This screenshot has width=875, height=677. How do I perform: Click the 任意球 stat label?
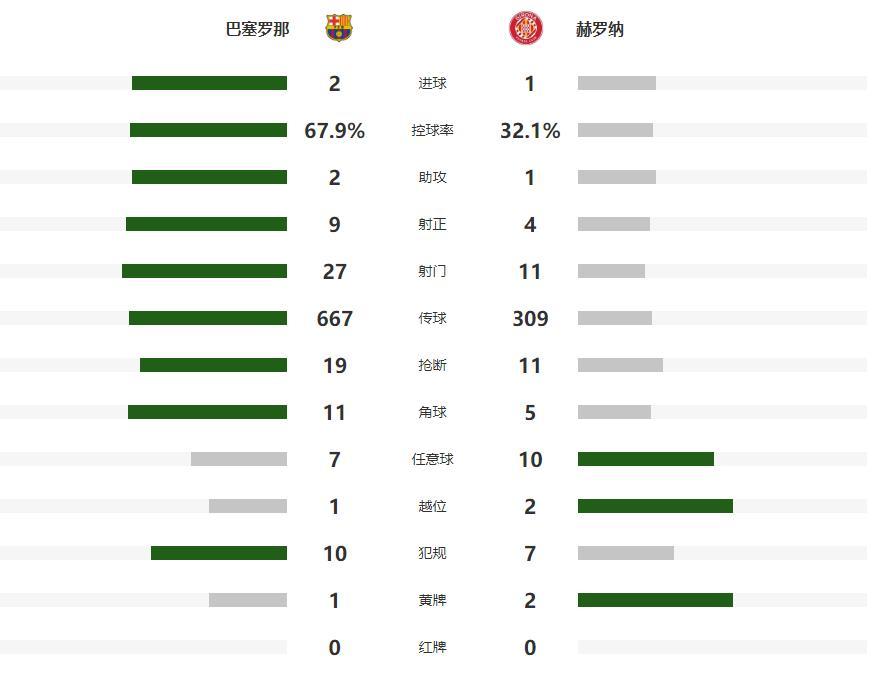432,459
